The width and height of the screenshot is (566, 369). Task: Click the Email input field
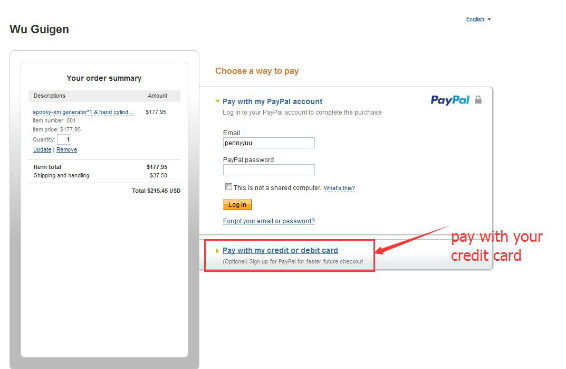[x=269, y=143]
